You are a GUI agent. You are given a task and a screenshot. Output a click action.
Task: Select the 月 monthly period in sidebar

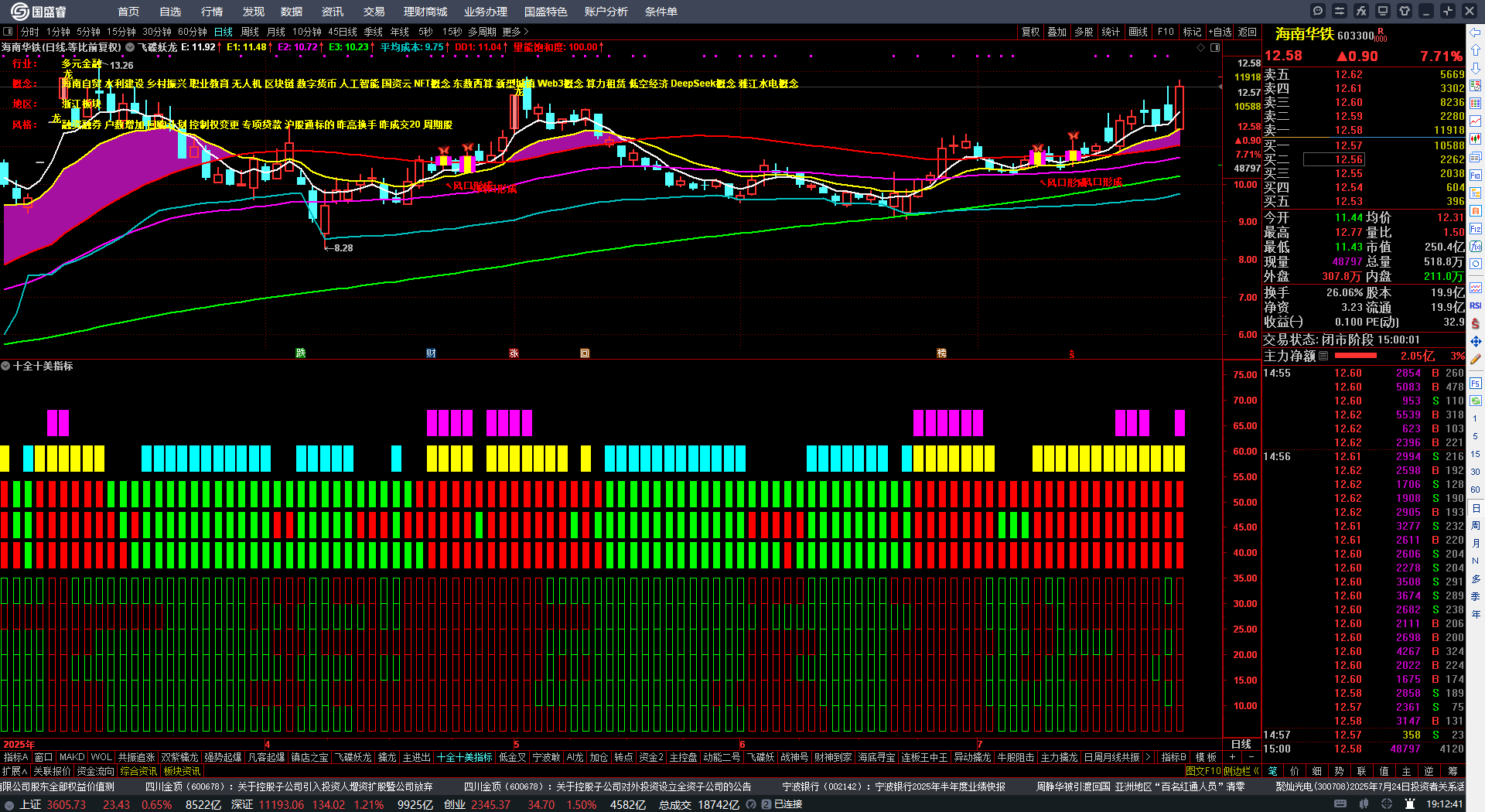click(1476, 544)
